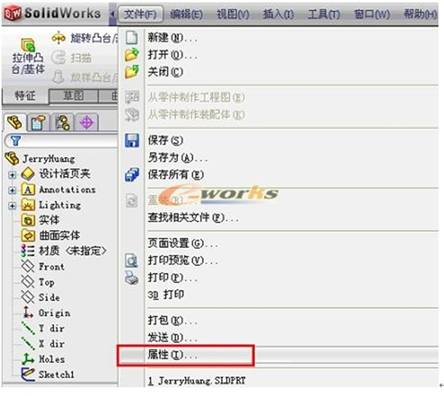Select the JerryHuang root part node
Screen dimensions: 444x396
(41, 159)
